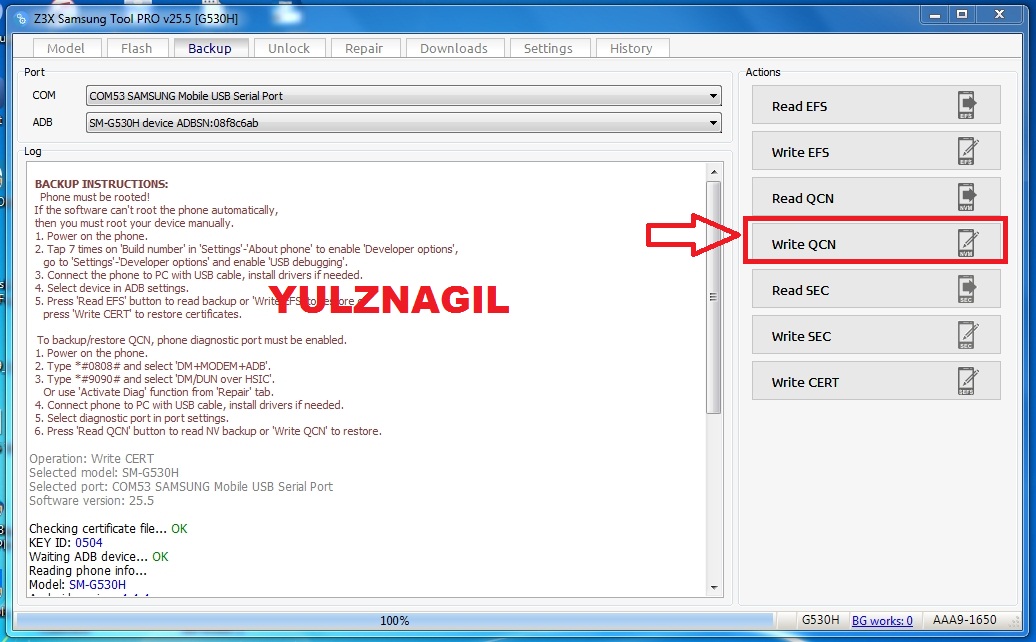Close the Z3X Samsung Tool window

[x=1000, y=15]
